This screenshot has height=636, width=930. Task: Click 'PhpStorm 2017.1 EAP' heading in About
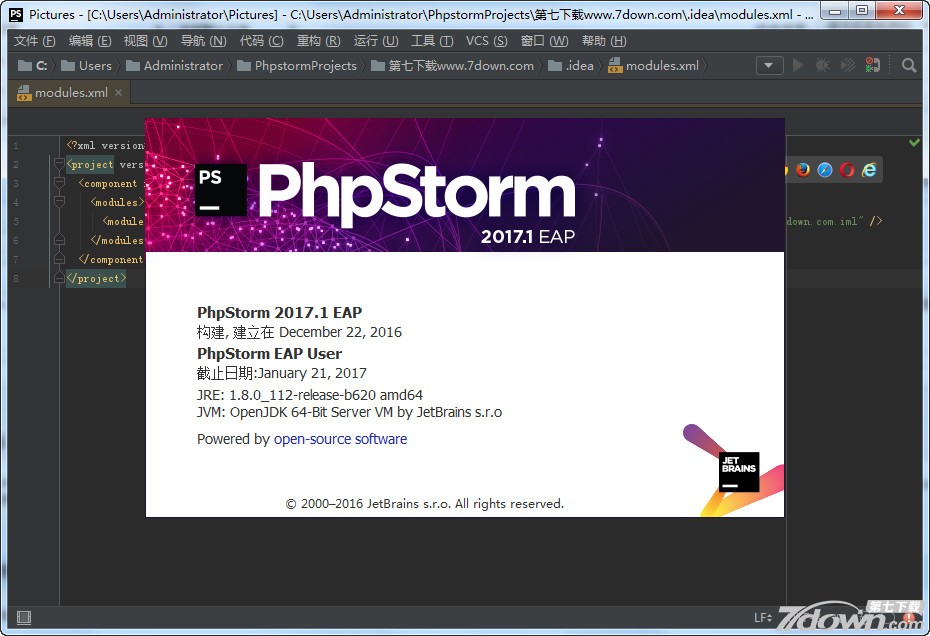click(x=279, y=312)
